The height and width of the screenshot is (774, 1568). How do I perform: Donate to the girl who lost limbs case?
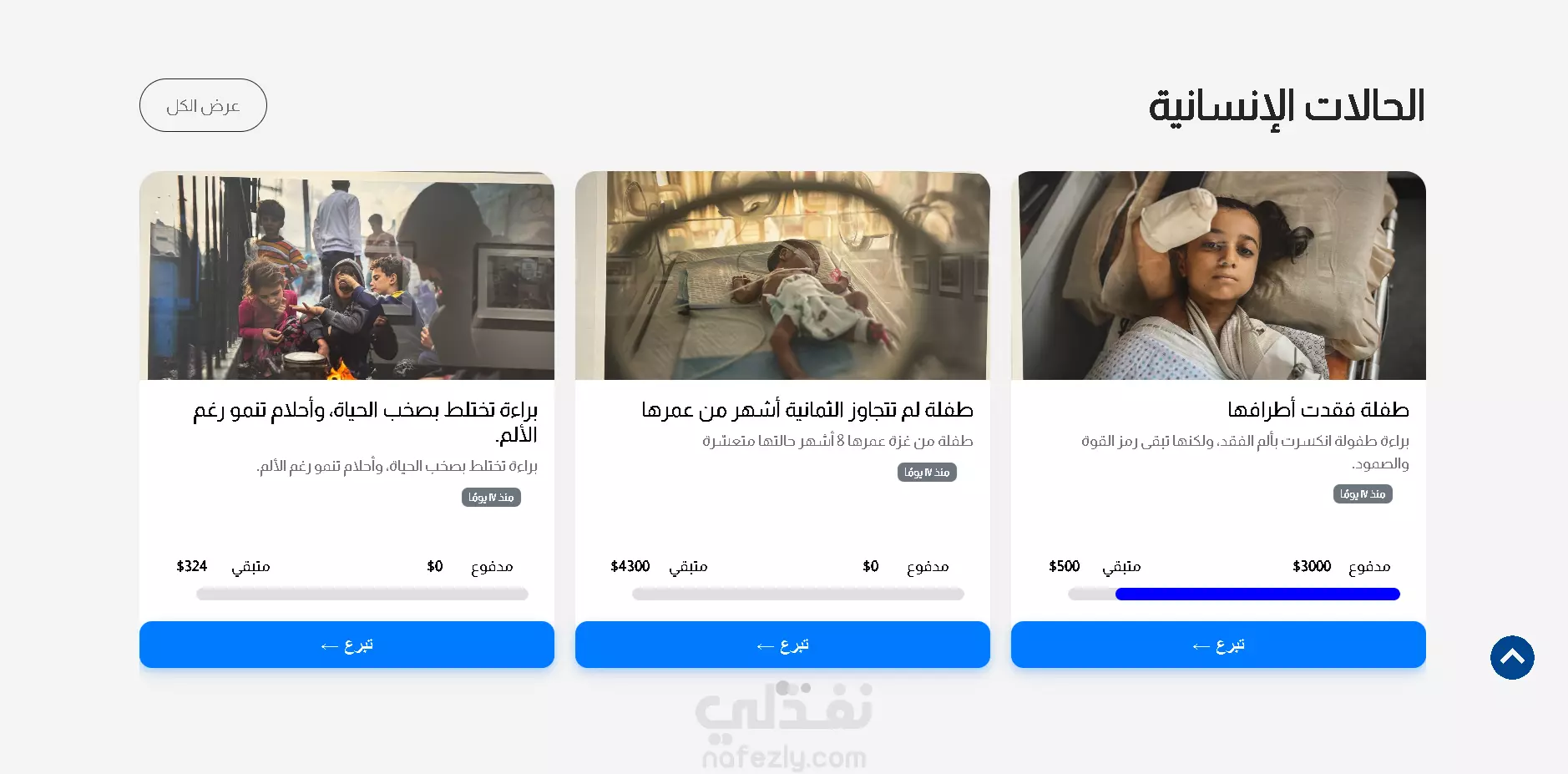1218,645
